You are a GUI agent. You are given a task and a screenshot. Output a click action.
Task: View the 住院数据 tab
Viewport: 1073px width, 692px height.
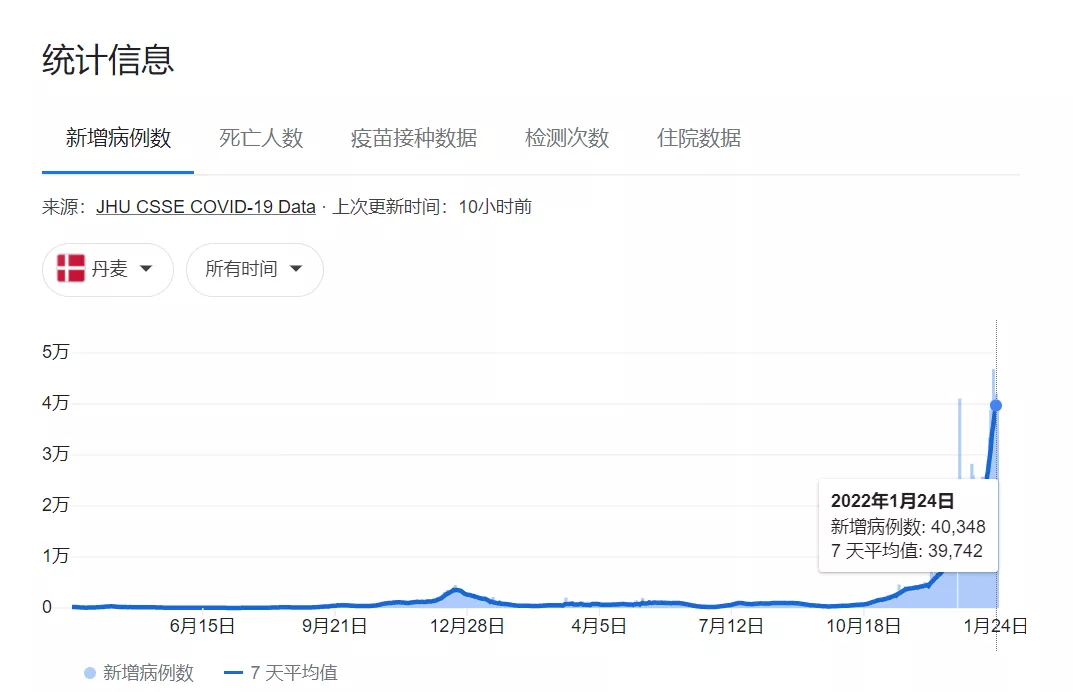click(x=699, y=138)
